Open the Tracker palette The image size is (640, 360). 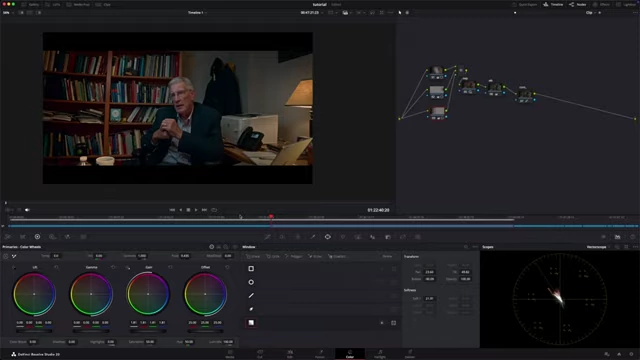(x=343, y=237)
